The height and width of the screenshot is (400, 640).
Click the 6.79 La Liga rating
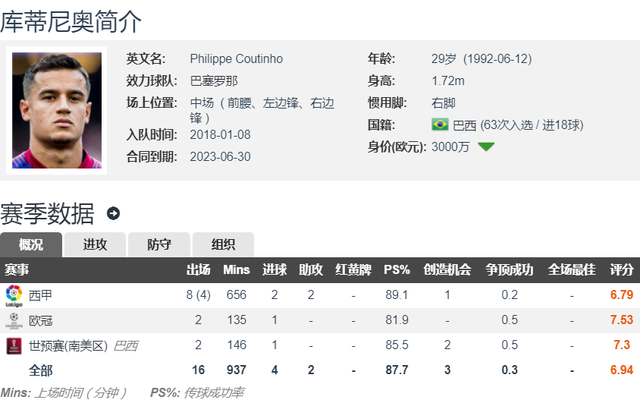point(622,295)
